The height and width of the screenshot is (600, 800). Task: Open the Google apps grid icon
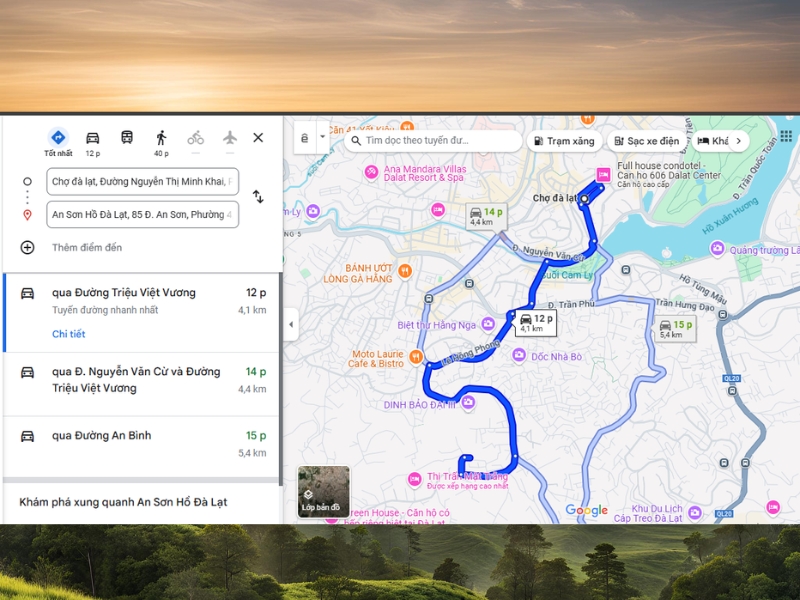(x=785, y=137)
